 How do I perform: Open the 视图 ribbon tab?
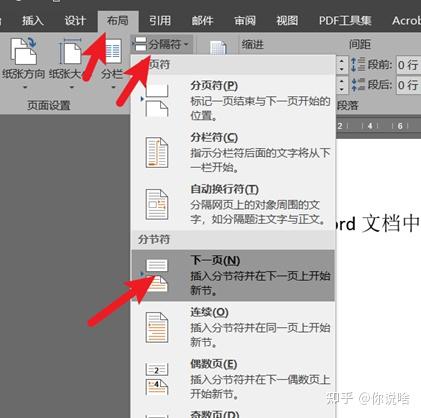click(287, 21)
